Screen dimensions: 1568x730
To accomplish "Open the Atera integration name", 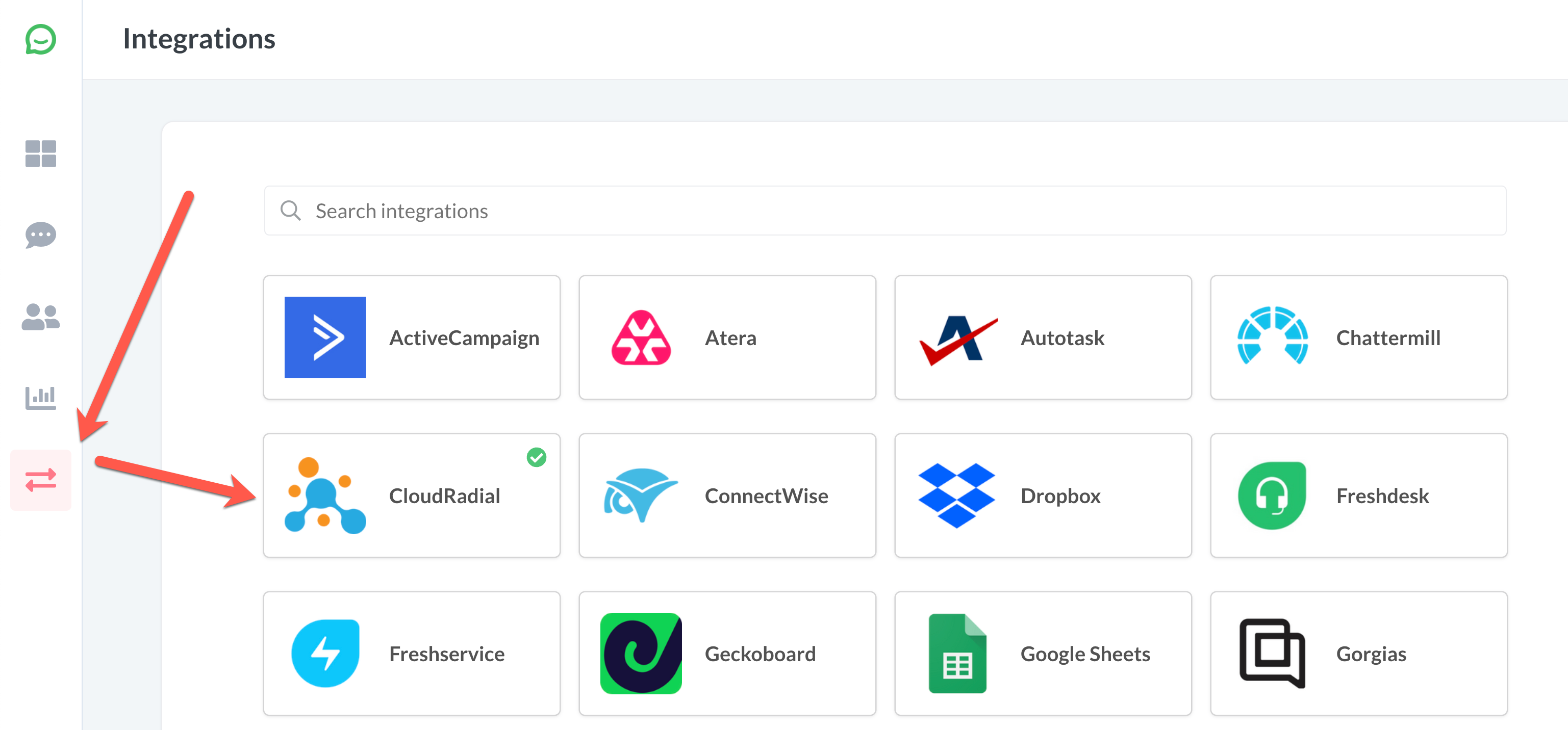I will point(730,337).
